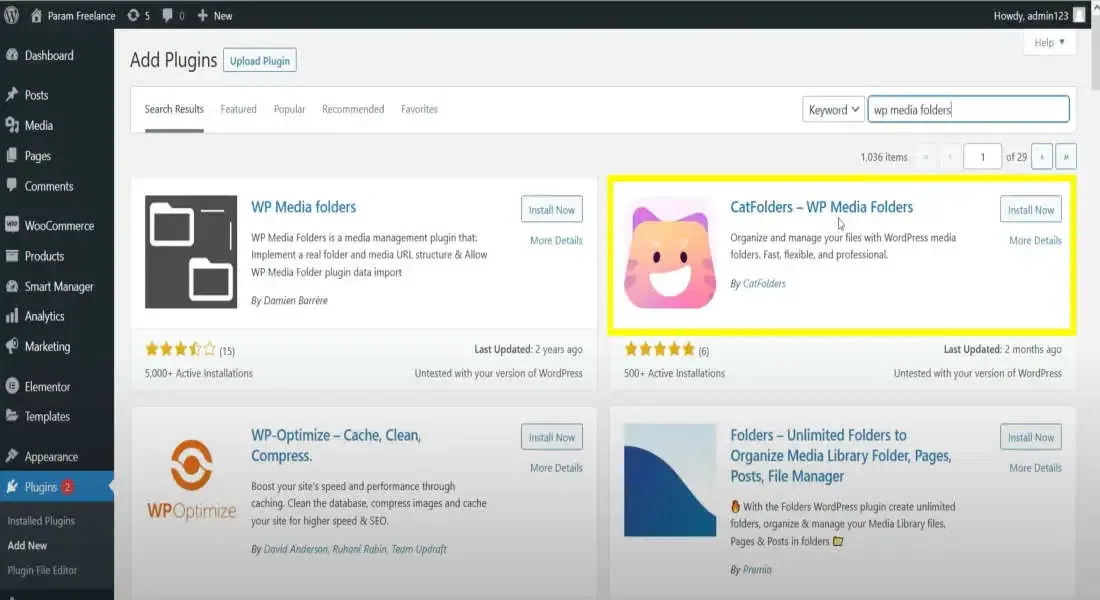Image resolution: width=1100 pixels, height=600 pixels.
Task: Open Installed Plugins submenu item
Action: click(41, 521)
